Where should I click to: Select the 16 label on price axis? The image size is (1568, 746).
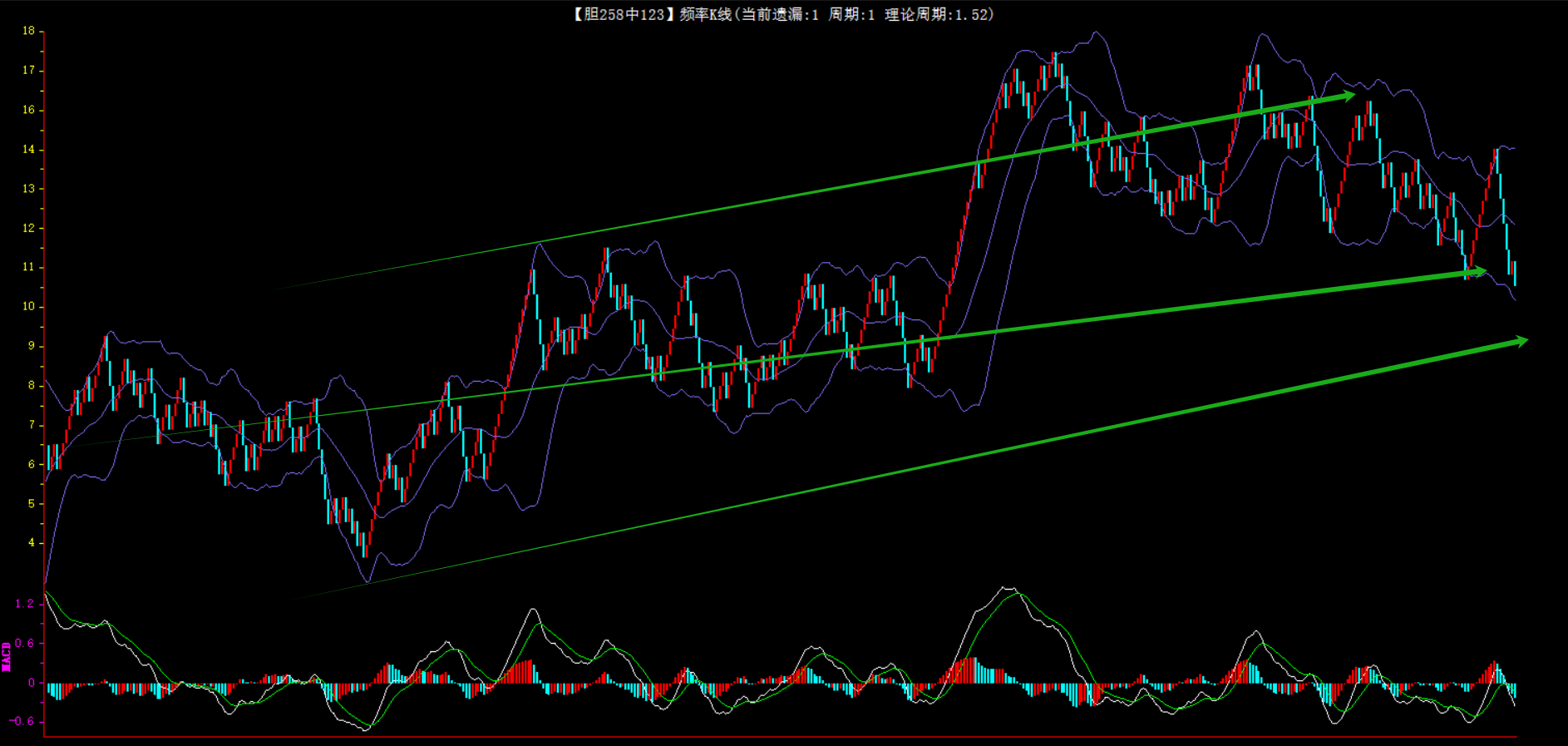click(28, 110)
